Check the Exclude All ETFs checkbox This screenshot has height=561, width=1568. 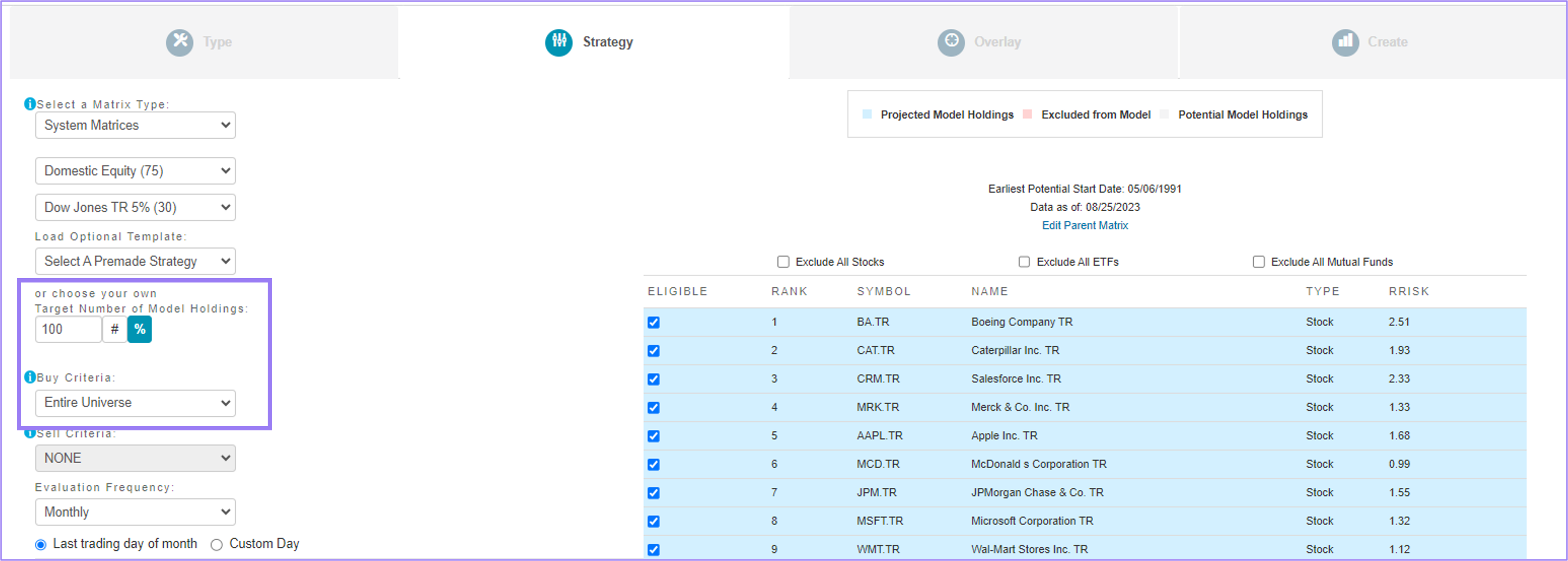click(x=1024, y=262)
